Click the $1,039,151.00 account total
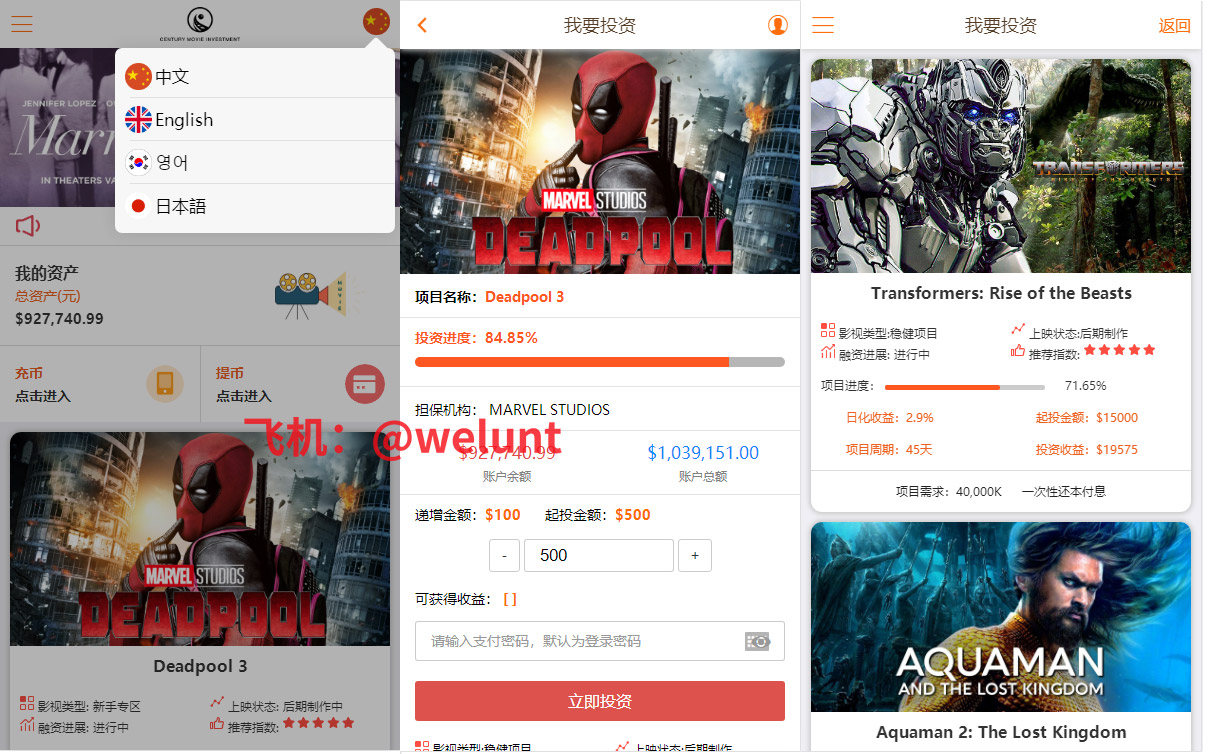Viewport: 1208px width, 754px height. (x=703, y=453)
